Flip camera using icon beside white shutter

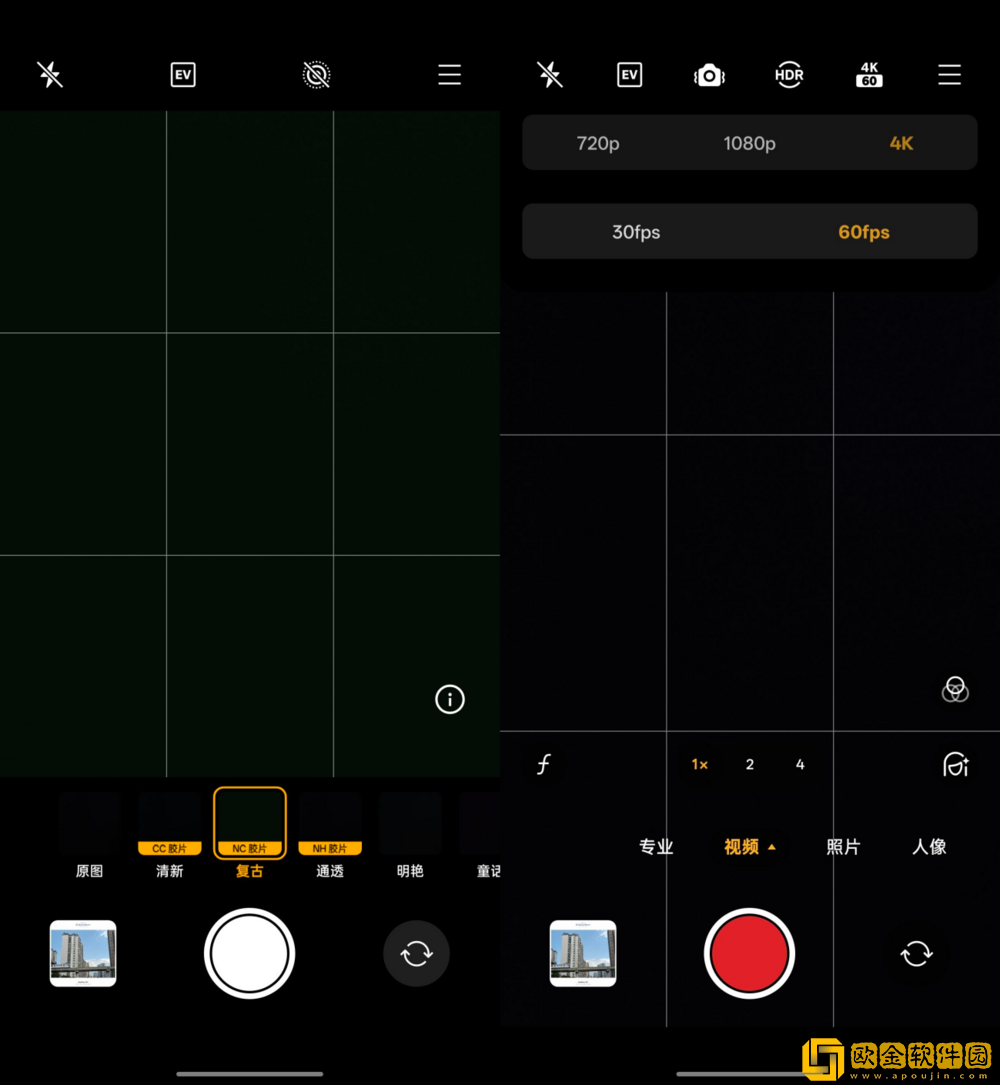(416, 954)
